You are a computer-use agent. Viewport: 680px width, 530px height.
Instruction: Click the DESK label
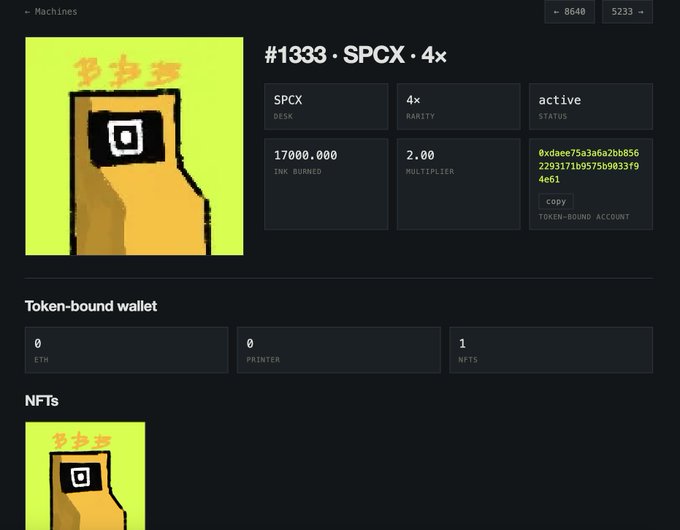(283, 116)
